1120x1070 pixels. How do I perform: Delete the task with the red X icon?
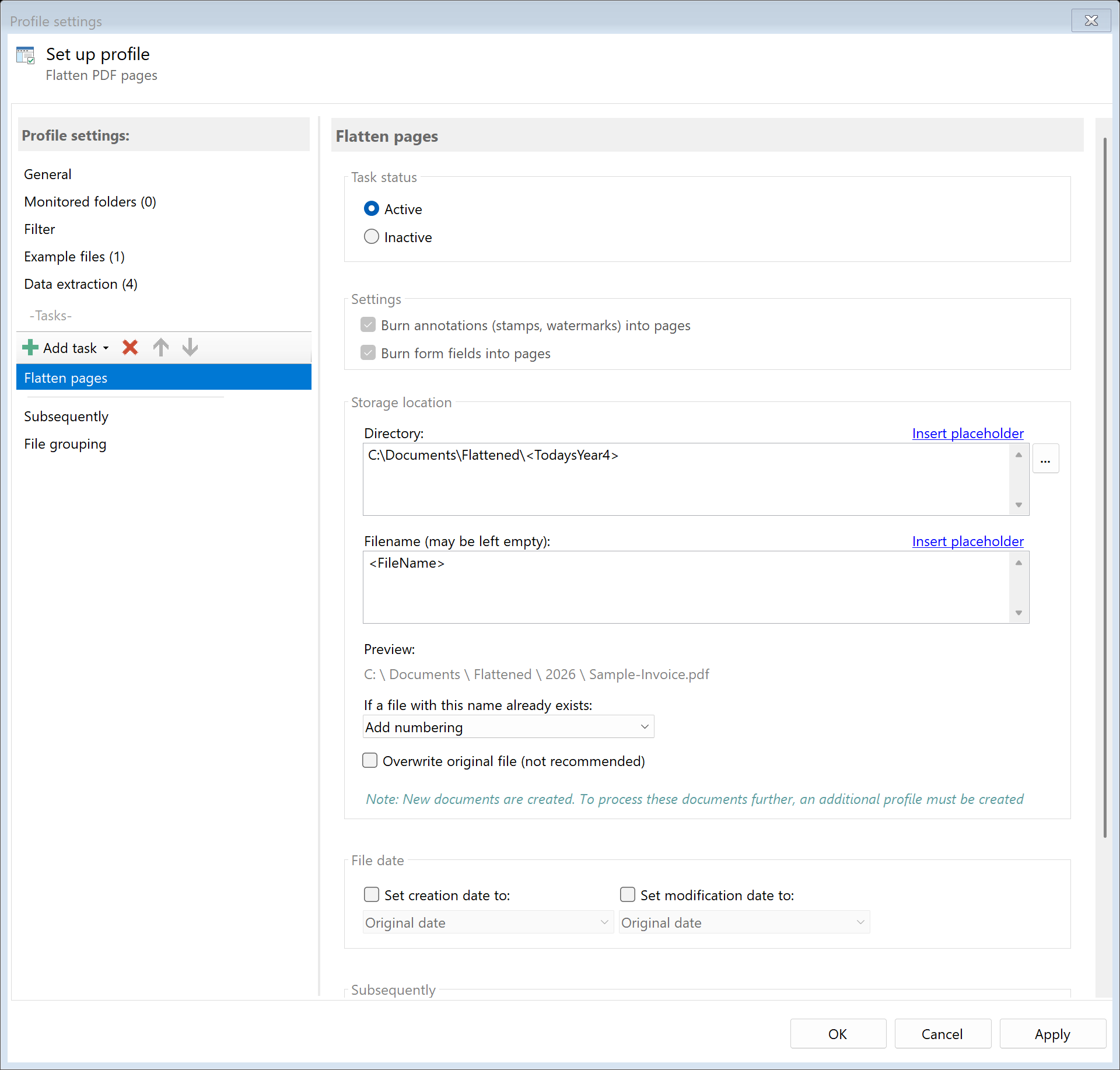tap(130, 348)
